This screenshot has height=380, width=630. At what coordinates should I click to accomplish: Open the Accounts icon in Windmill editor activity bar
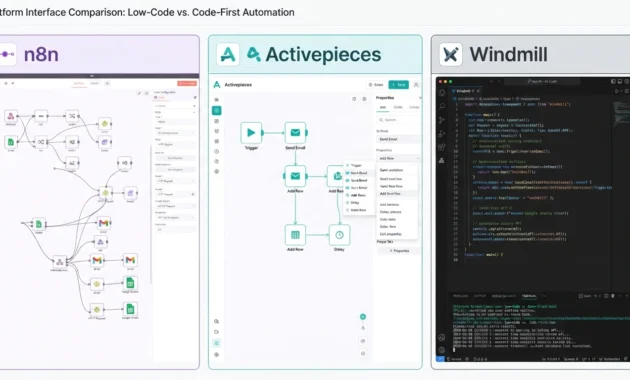(442, 337)
